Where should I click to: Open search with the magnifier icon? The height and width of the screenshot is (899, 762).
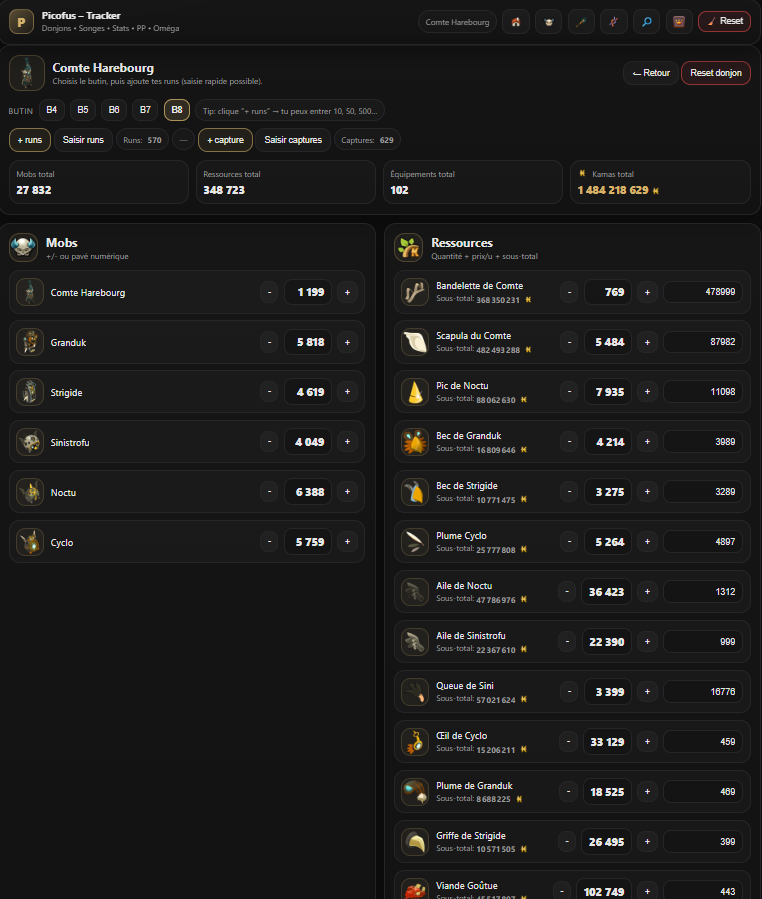pos(646,22)
